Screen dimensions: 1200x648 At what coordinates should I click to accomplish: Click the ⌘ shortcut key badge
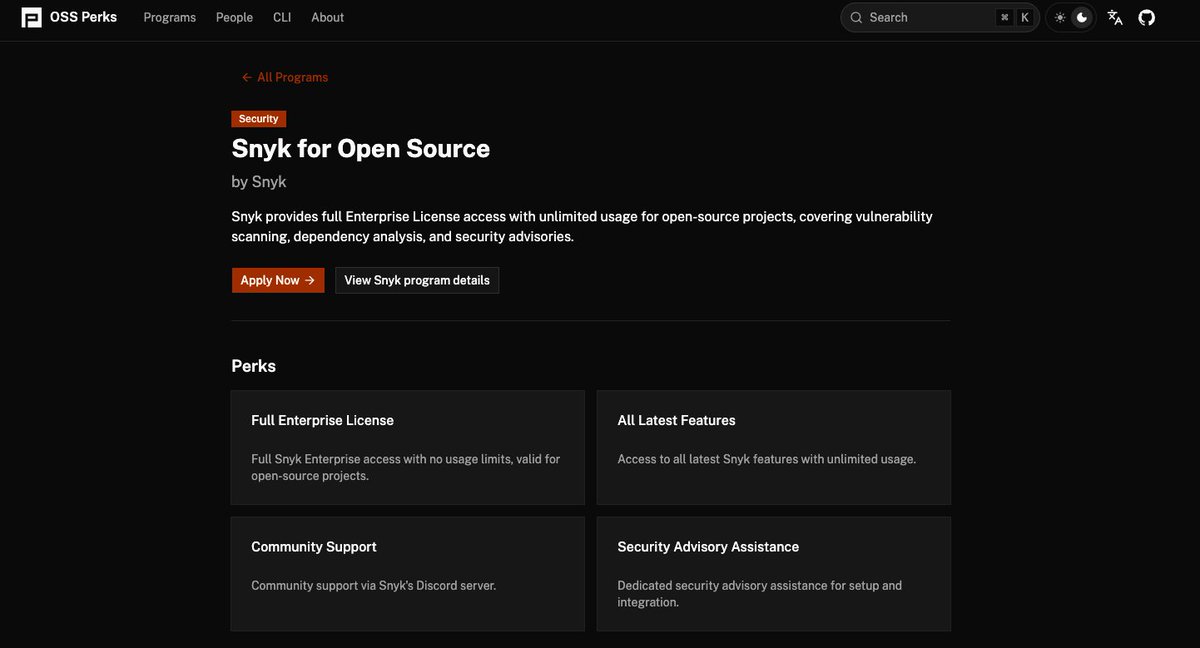[1005, 17]
